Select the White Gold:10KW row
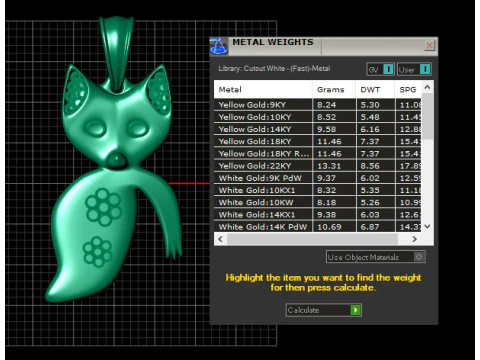 click(x=318, y=202)
